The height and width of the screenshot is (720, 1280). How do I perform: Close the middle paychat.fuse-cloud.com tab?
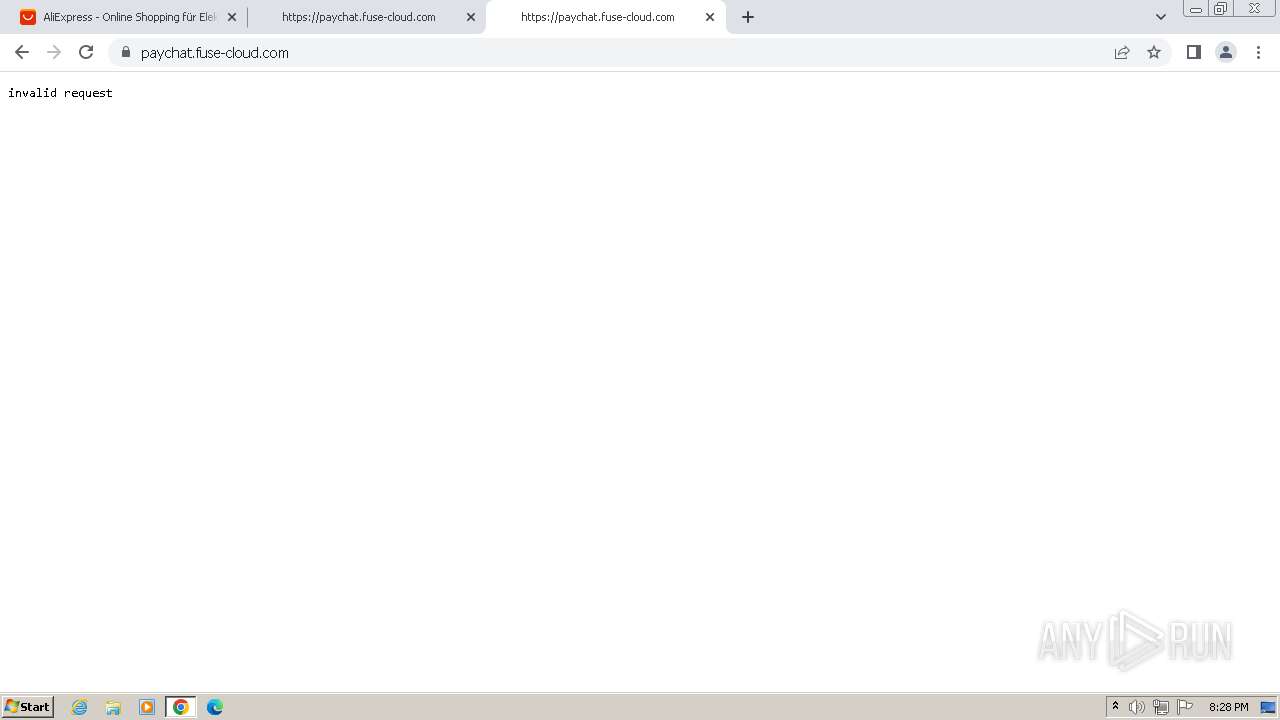point(471,17)
